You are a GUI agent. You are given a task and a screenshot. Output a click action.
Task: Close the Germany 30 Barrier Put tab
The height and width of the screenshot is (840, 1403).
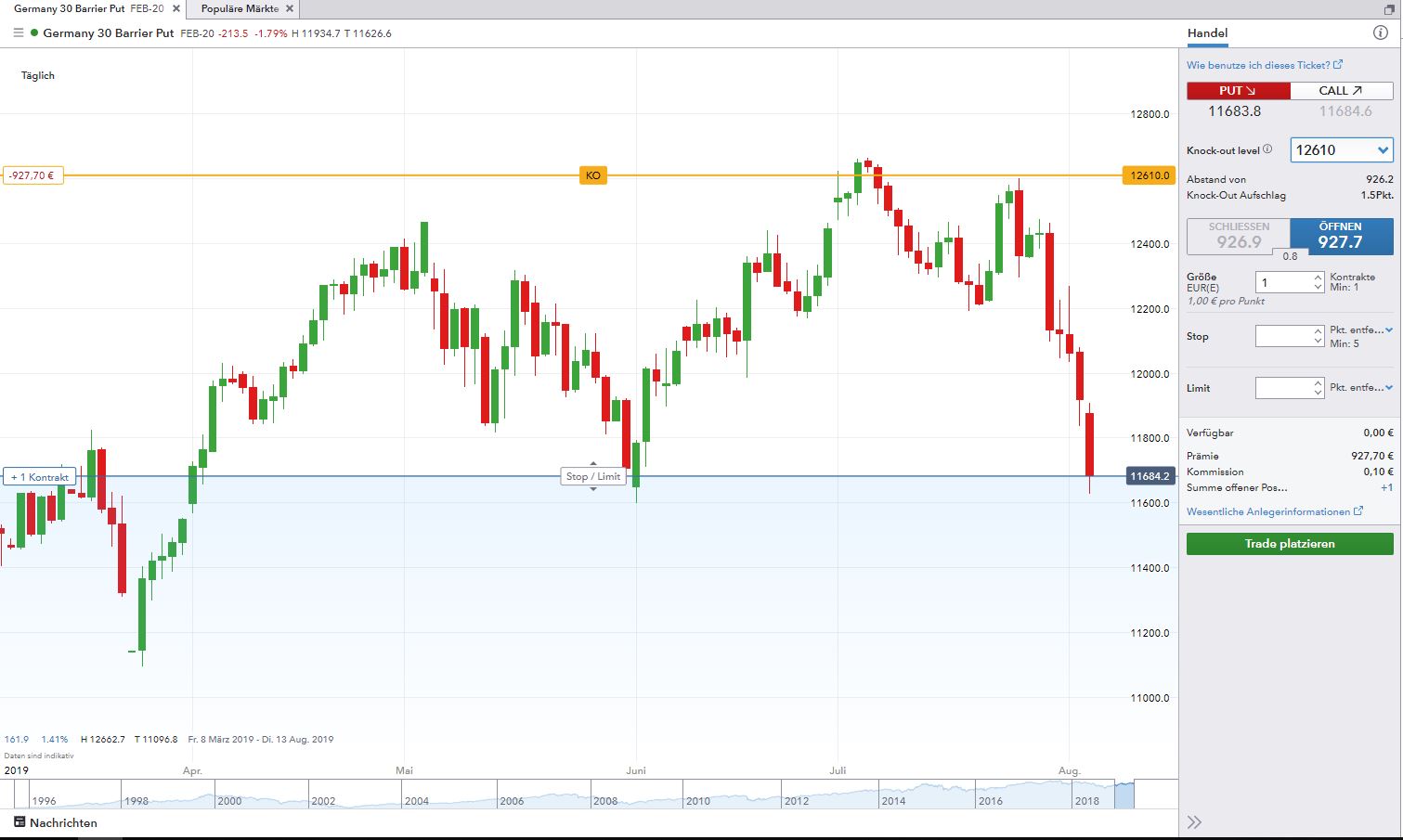(176, 9)
